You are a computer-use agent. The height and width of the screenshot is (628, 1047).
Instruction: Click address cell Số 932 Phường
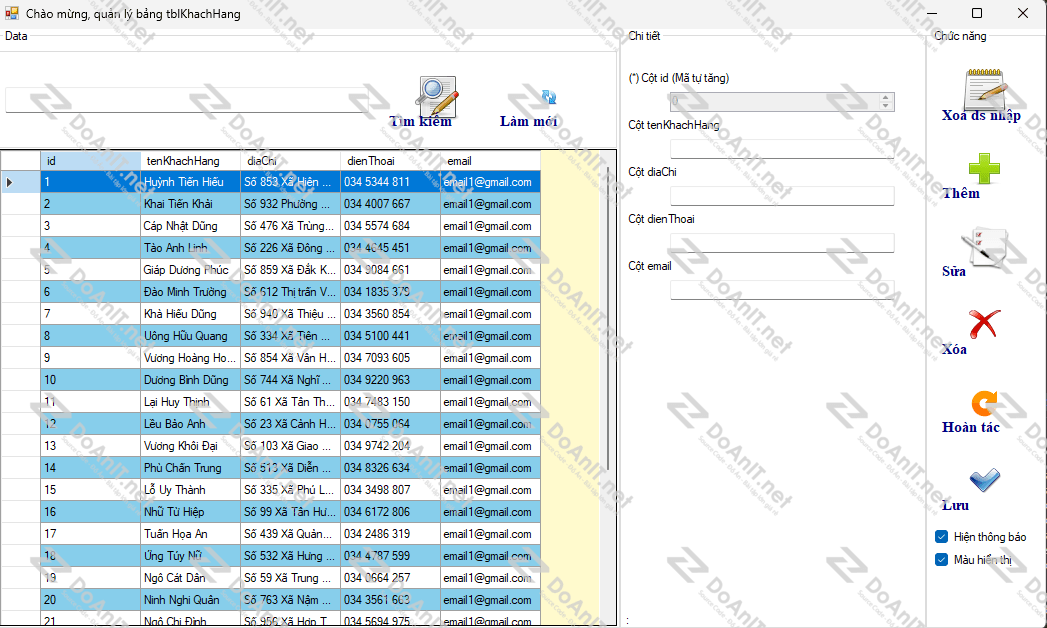pos(290,204)
